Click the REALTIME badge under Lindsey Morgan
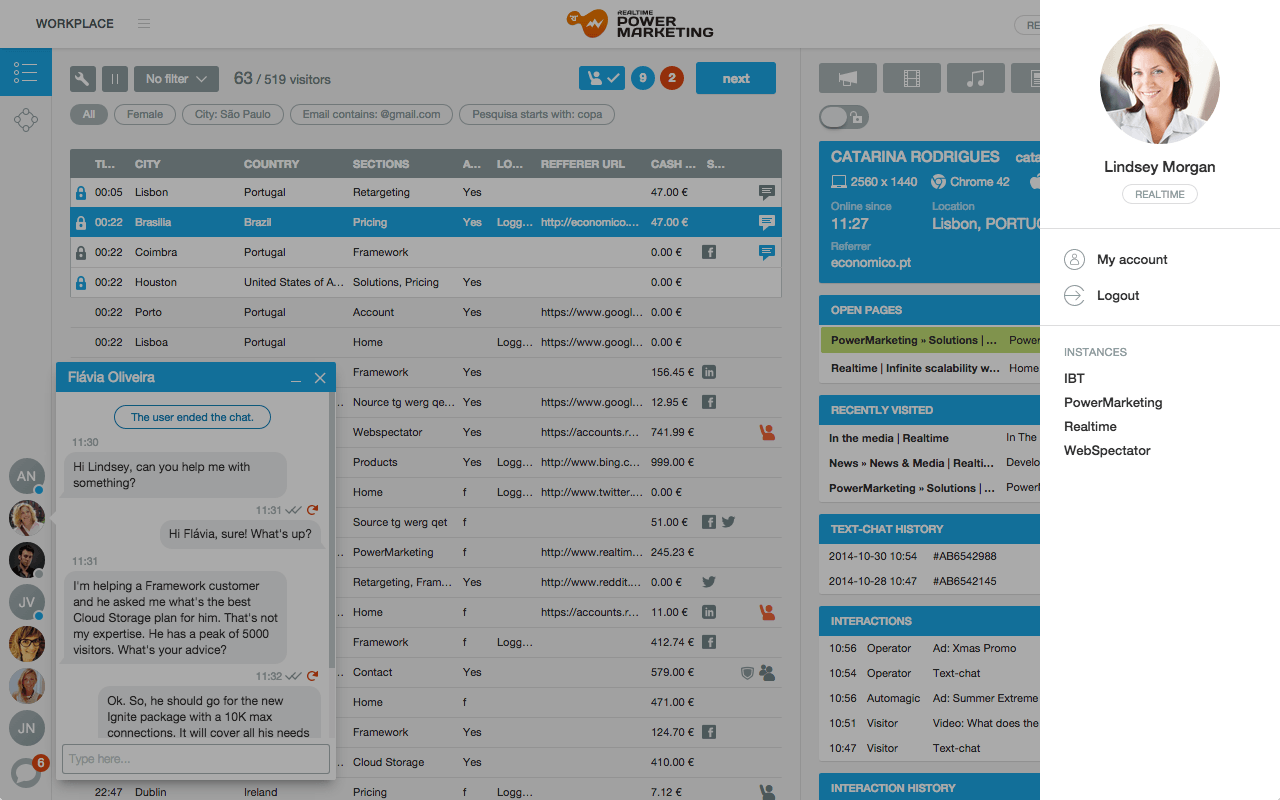This screenshot has width=1280, height=800. [x=1160, y=194]
